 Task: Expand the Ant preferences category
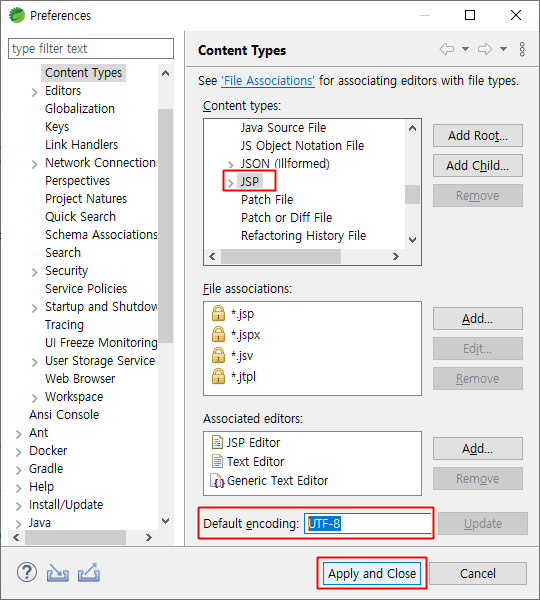click(x=18, y=434)
